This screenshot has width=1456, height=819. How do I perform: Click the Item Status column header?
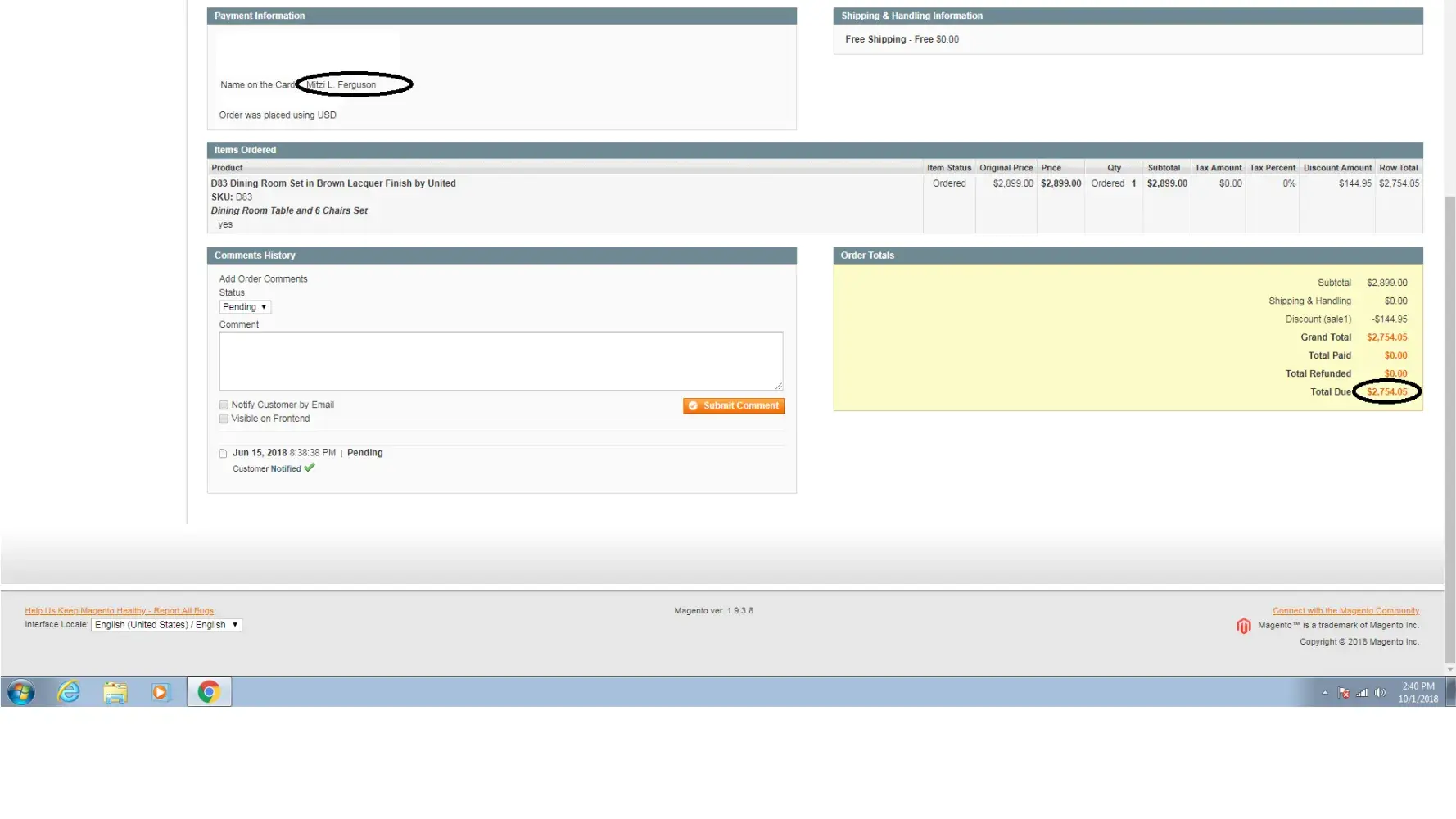949,168
